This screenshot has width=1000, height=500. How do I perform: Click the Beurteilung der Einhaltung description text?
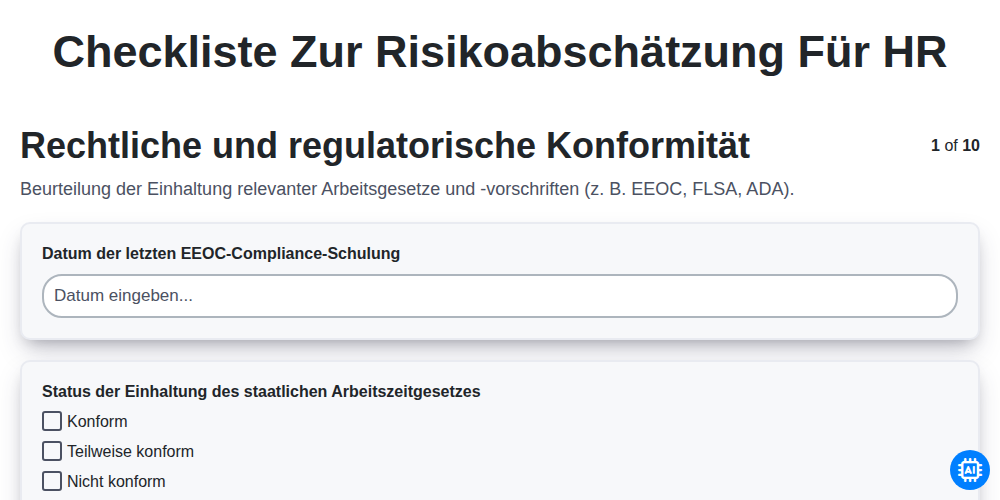tap(407, 189)
